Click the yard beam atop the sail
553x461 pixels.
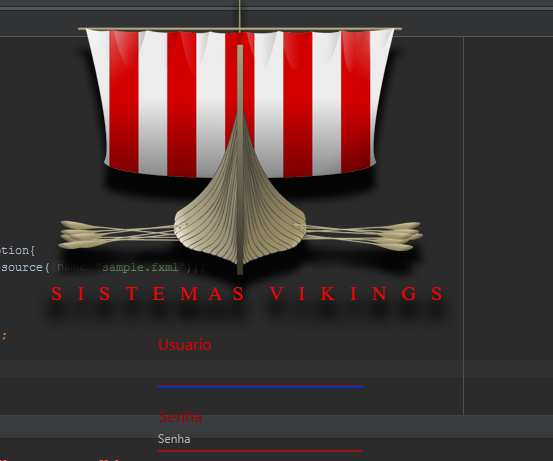[x=240, y=29]
